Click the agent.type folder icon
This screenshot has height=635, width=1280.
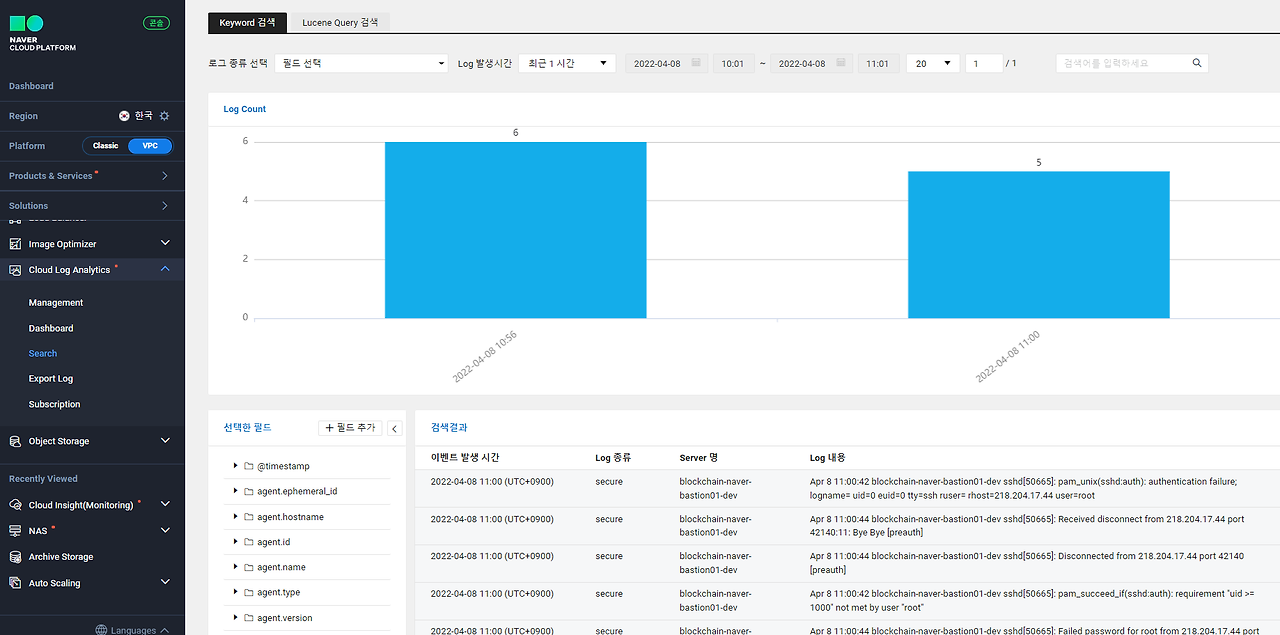pos(249,593)
